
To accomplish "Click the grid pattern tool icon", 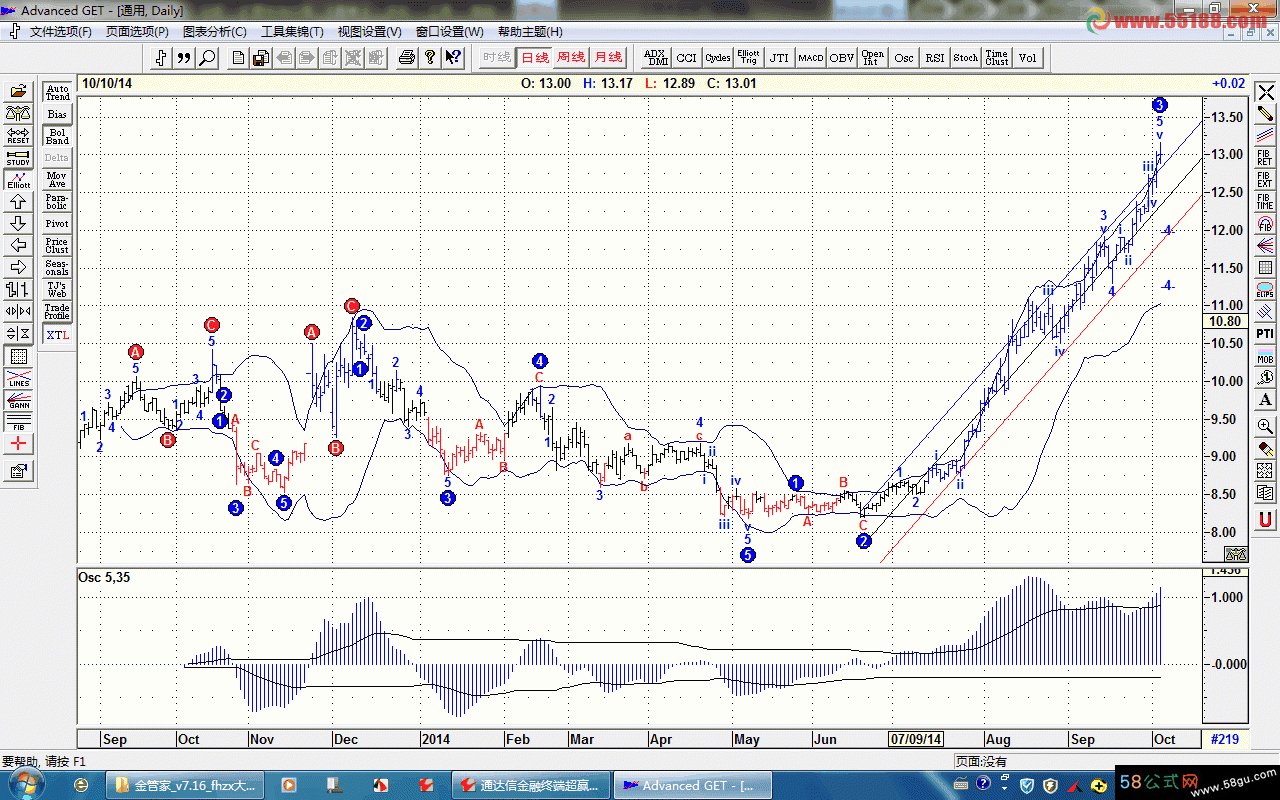I will pos(18,356).
